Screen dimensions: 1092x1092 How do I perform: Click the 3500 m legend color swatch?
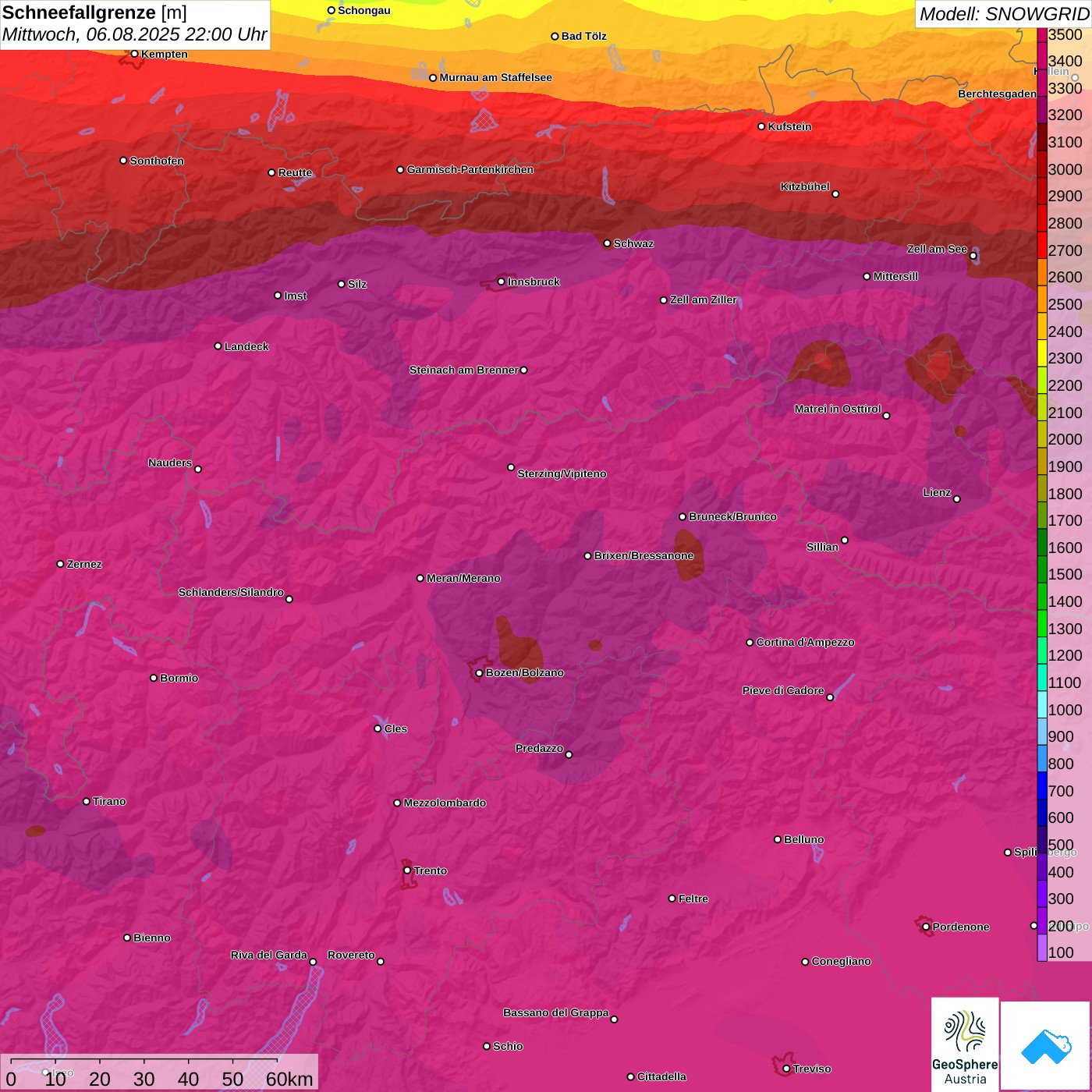(x=1042, y=34)
